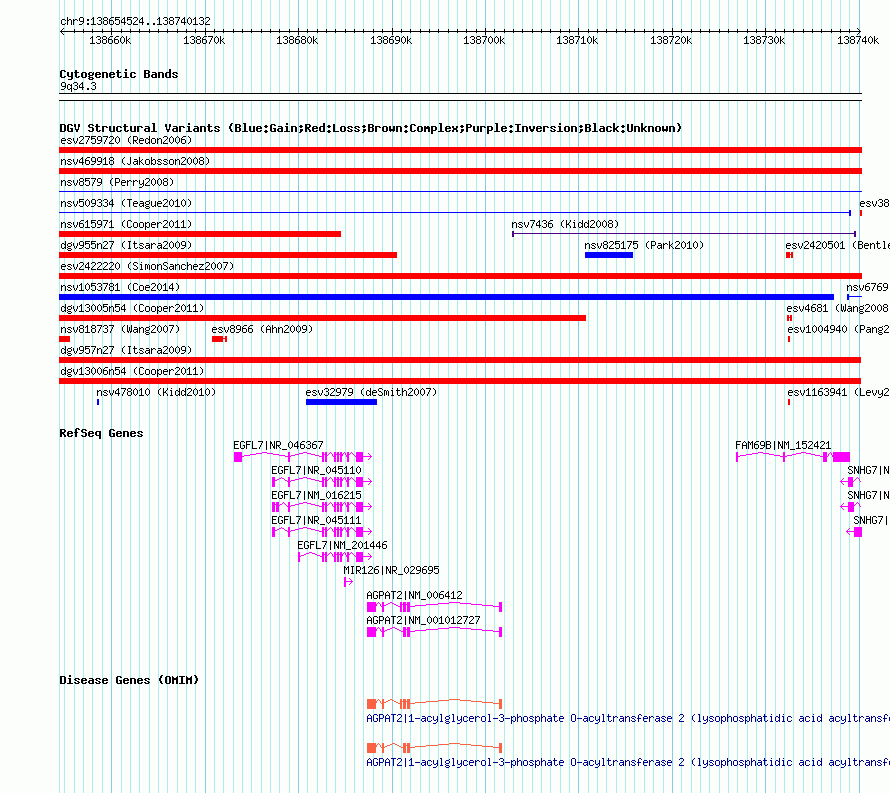890x793 pixels.
Task: Select variant nsv818737 (Wang2007)
Action: (x=64, y=339)
